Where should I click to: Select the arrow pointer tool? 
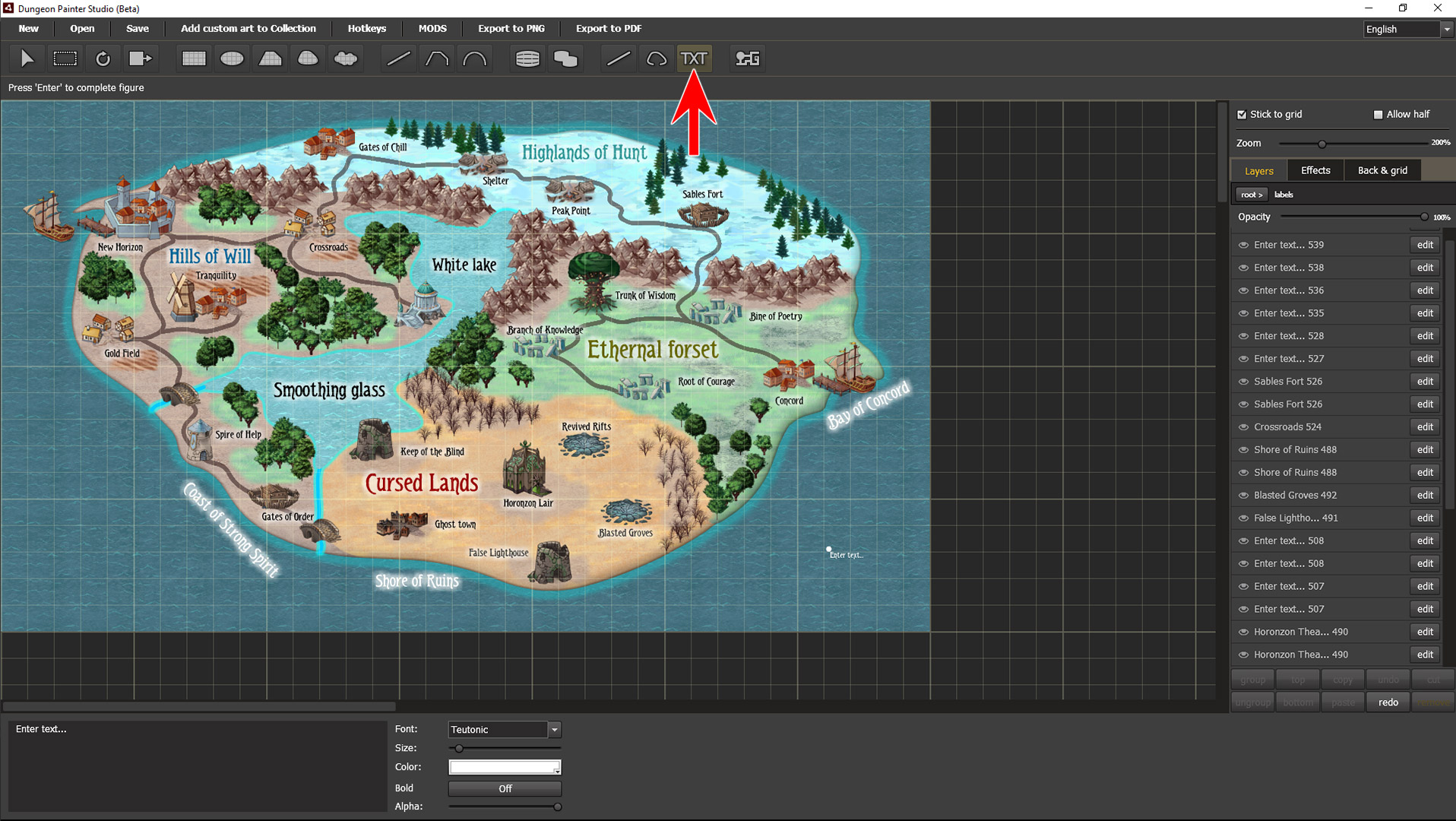coord(27,59)
